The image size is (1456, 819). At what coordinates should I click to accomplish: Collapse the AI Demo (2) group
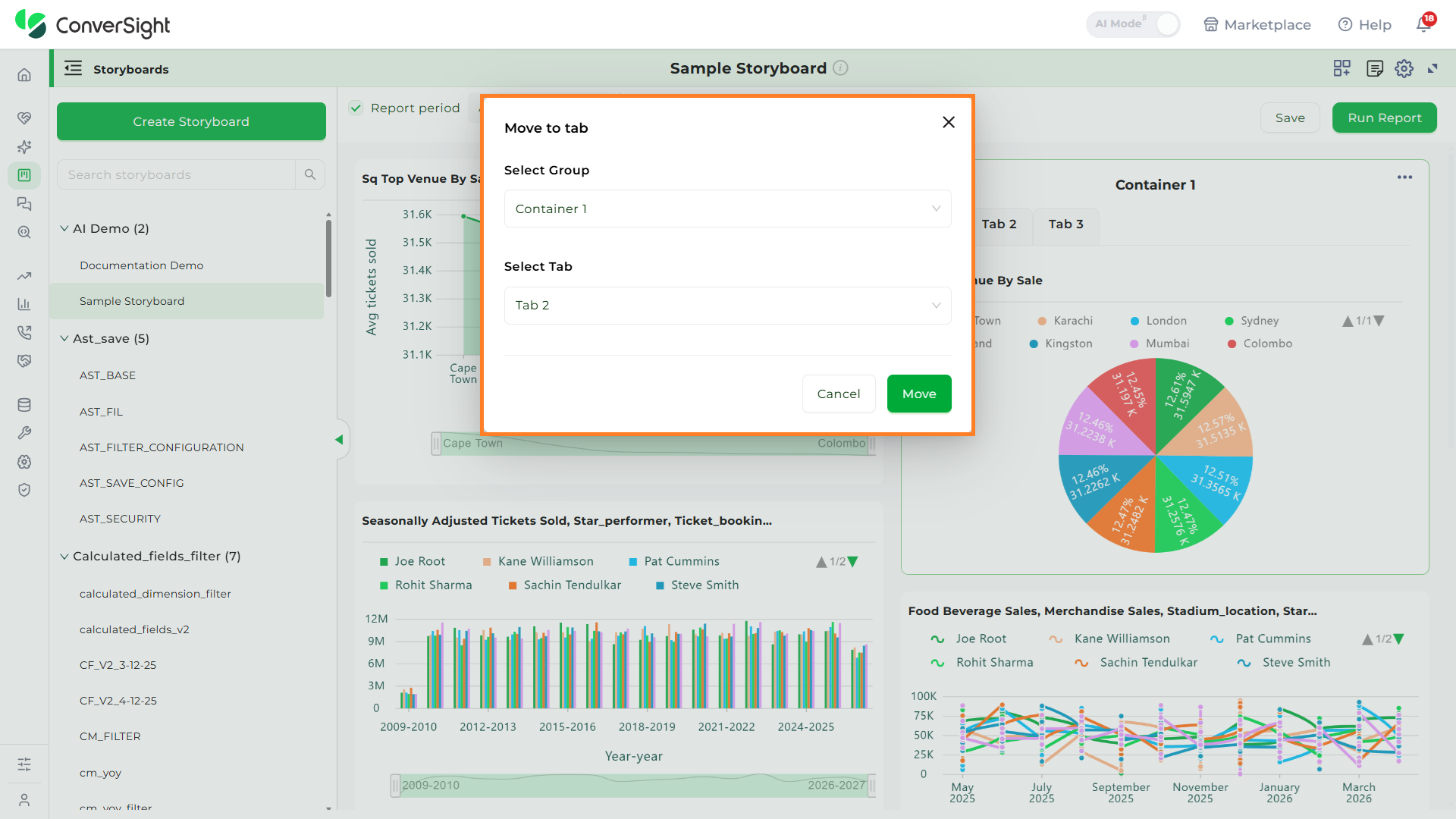64,228
